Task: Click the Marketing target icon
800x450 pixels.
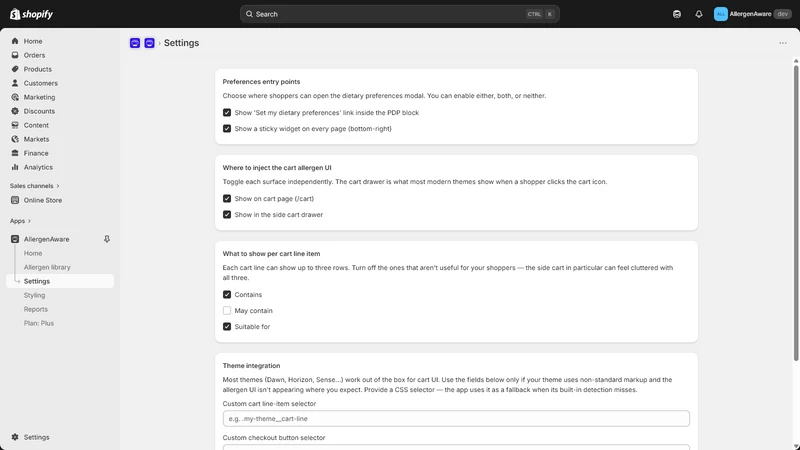Action: click(15, 97)
